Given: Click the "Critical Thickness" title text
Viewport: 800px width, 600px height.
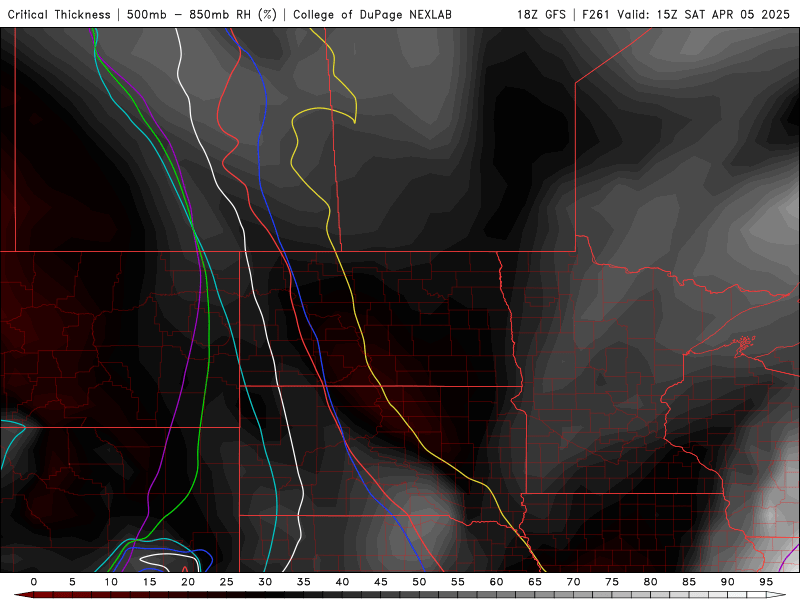Looking at the screenshot, I should click(59, 15).
